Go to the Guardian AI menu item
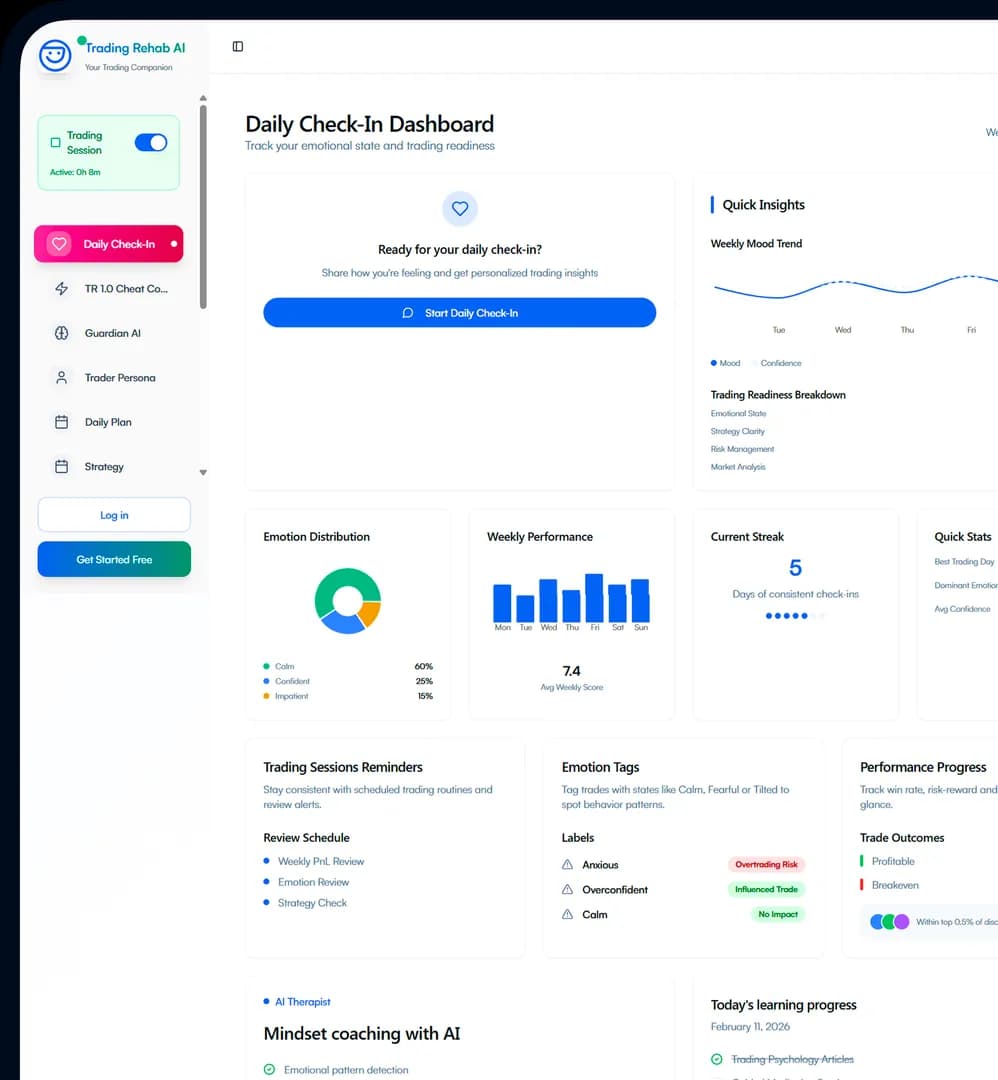The width and height of the screenshot is (998, 1080). coord(112,333)
